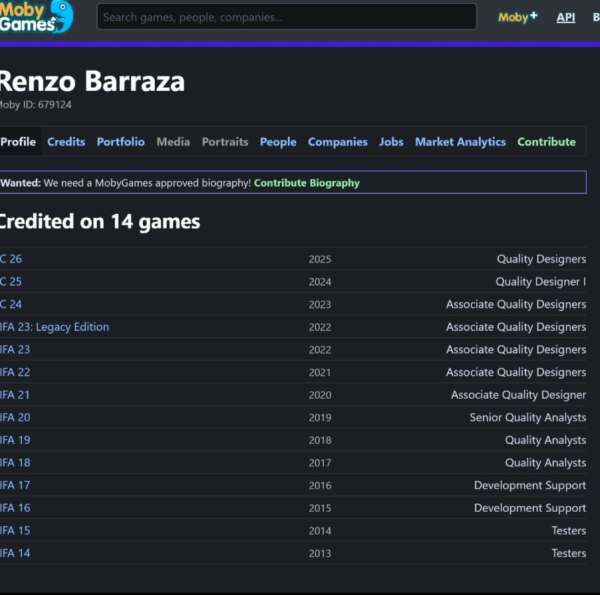Click the Renzo Barraza name heading
The height and width of the screenshot is (595, 600).
pos(92,81)
